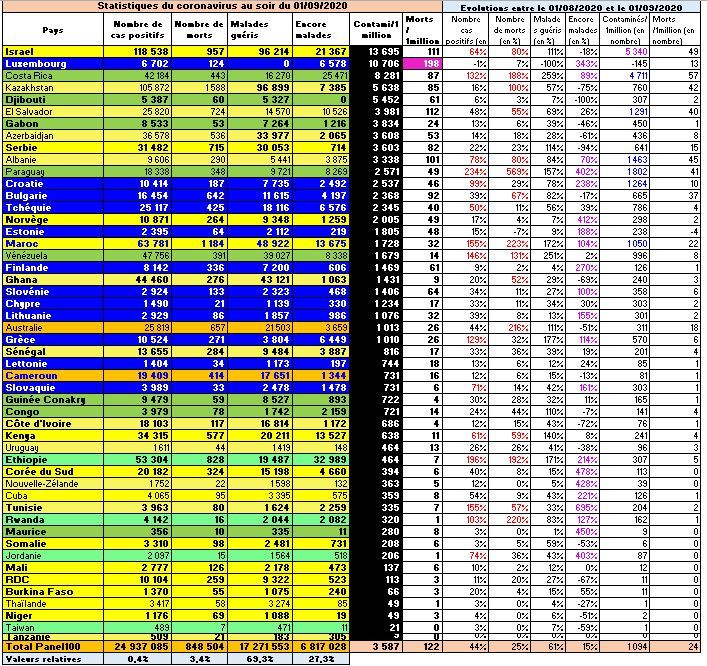Click the Burkina Faso country cell
Image resolution: width=707 pixels, height=666 pixels.
pos(53,592)
